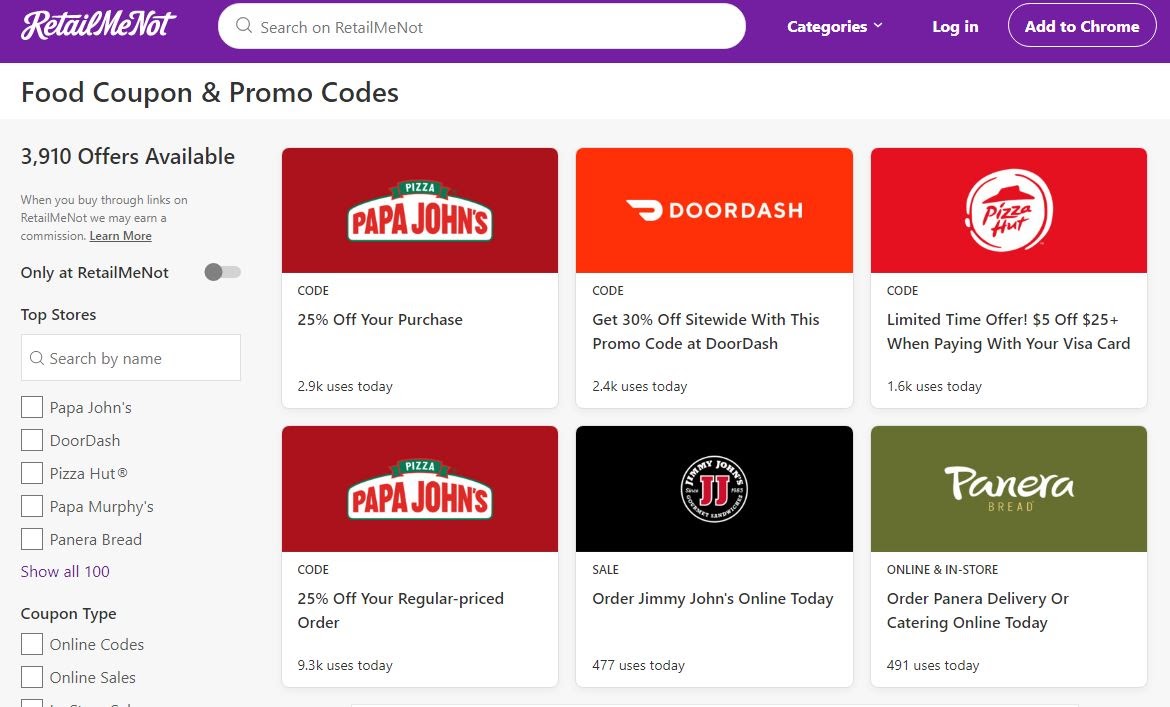Click inside the Search on RetailMeNot field
Image resolution: width=1170 pixels, height=707 pixels.
tap(480, 27)
